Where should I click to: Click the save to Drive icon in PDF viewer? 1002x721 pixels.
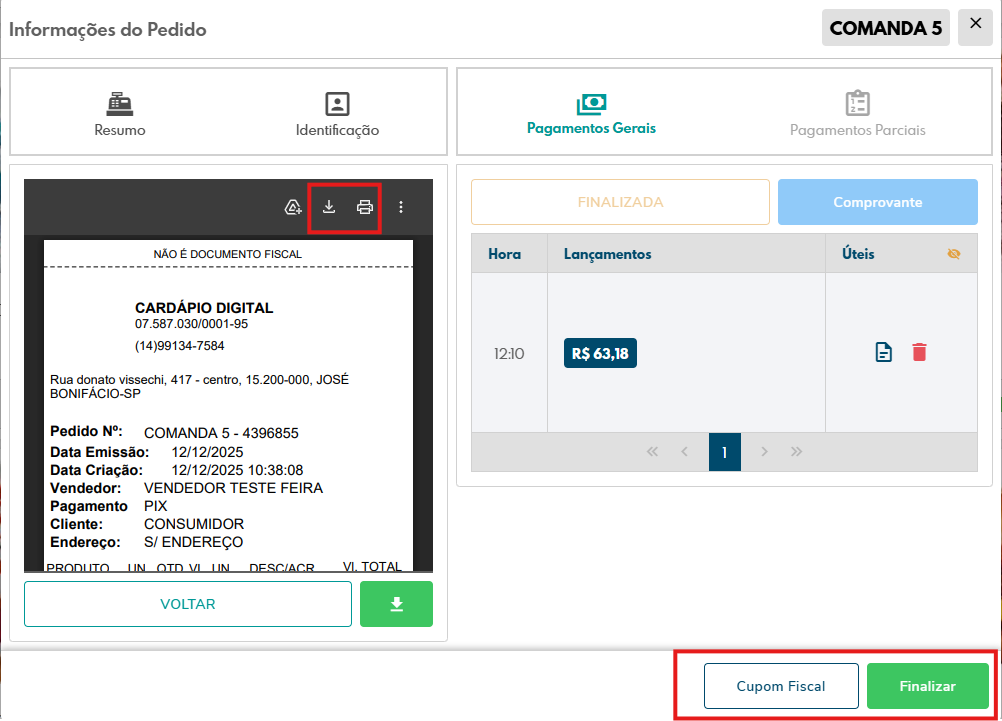pos(293,207)
